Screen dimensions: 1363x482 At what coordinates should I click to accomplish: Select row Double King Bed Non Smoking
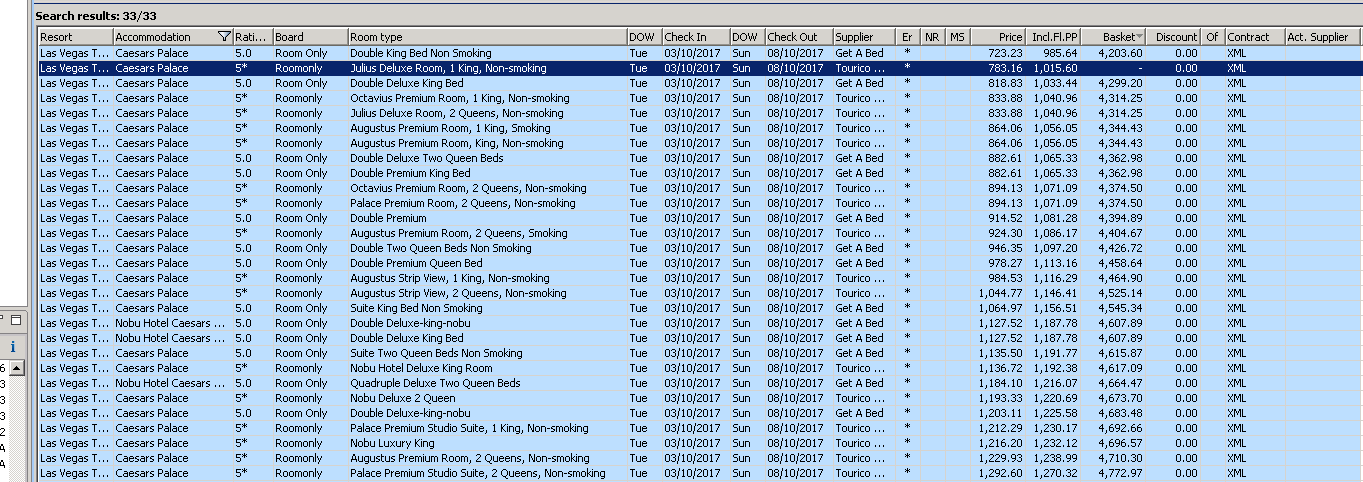700,53
